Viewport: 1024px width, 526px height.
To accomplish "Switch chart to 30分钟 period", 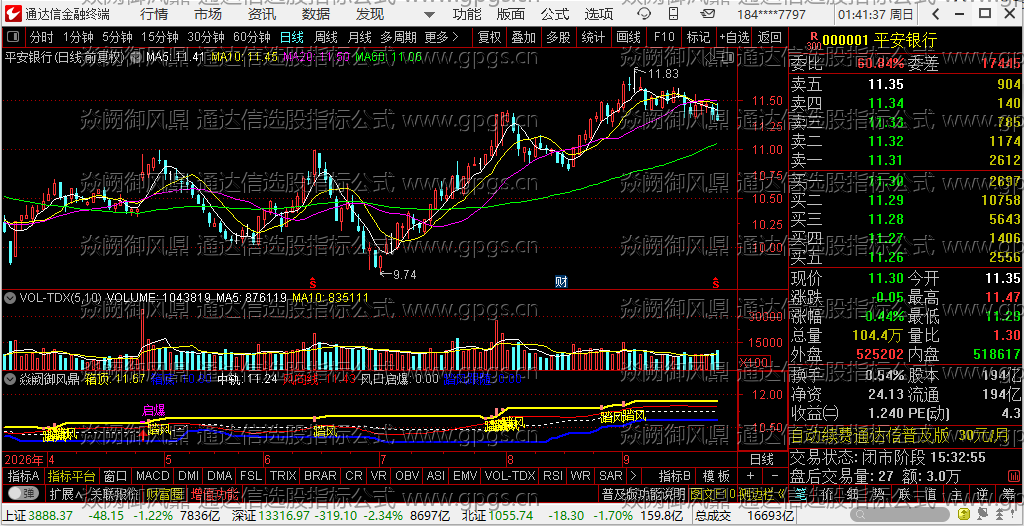I will (206, 37).
